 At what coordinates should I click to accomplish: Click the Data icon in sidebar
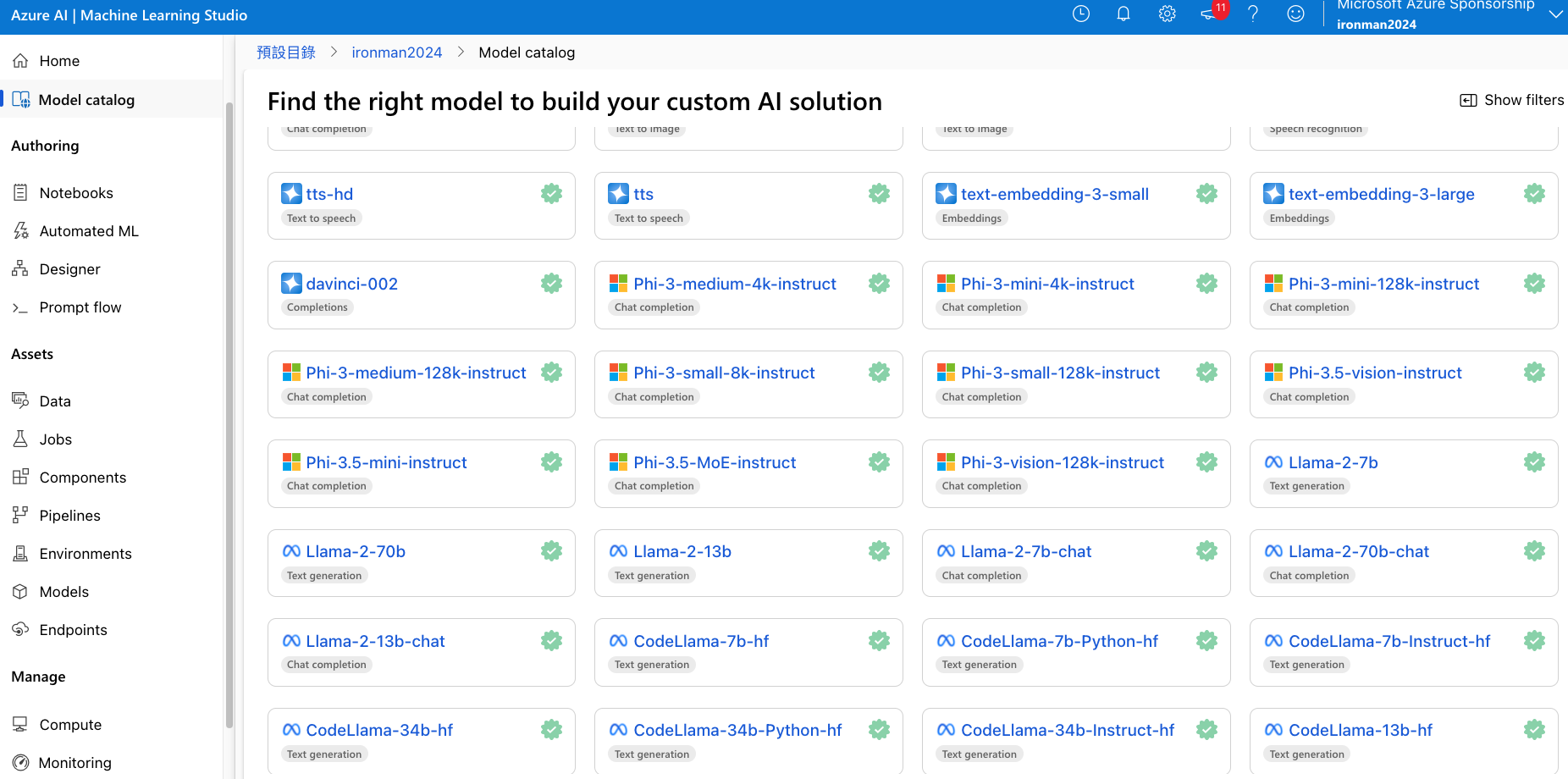(x=20, y=401)
